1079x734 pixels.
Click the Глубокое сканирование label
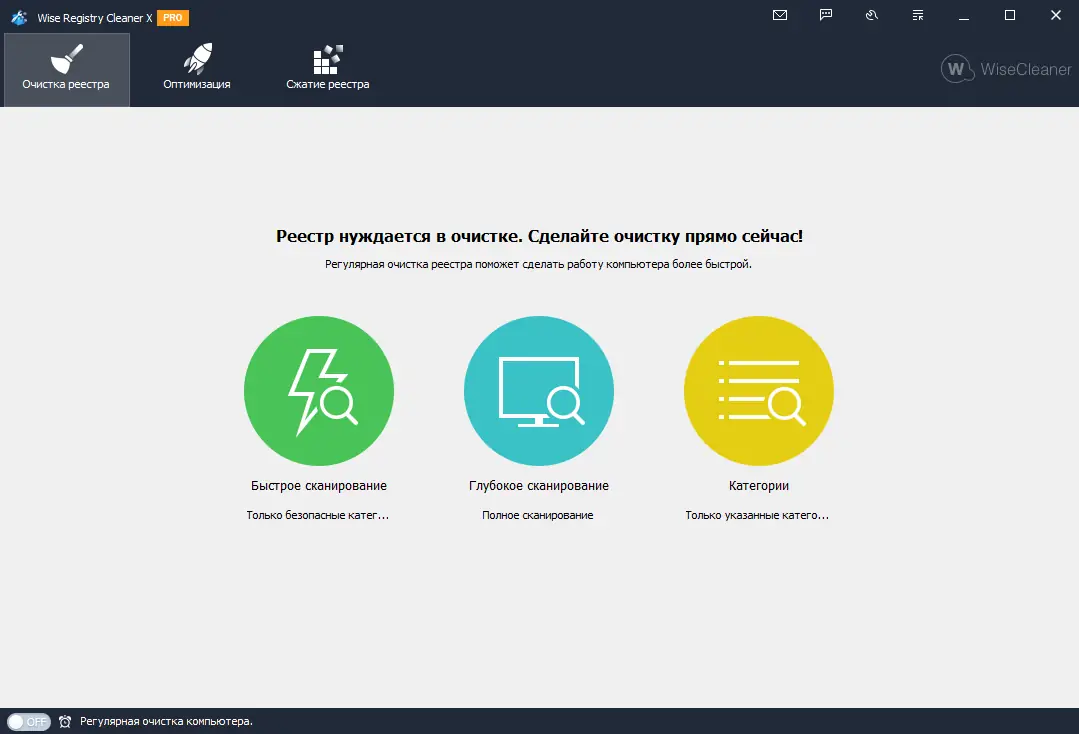(x=539, y=486)
